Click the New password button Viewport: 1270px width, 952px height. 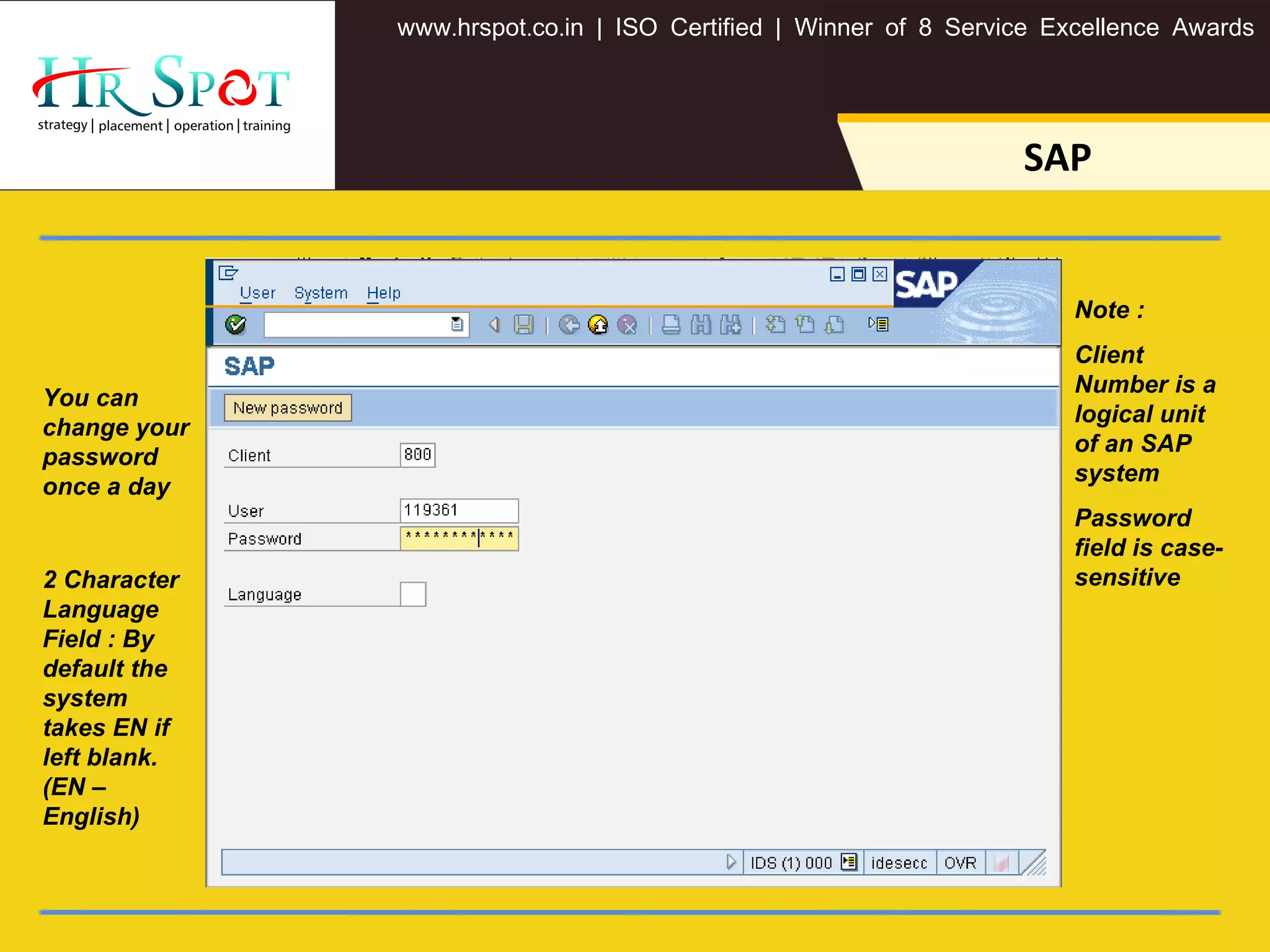click(x=288, y=408)
